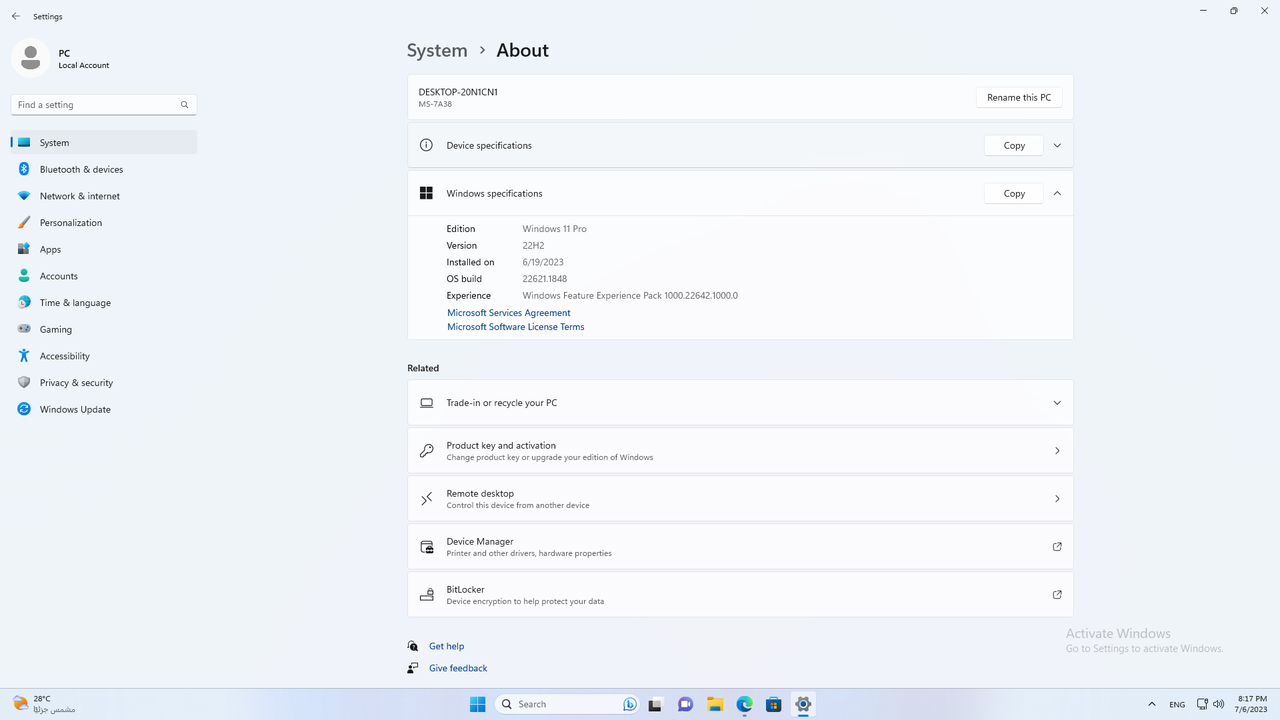This screenshot has width=1280, height=720.
Task: Open the BitLocker device encryption row
Action: [x=740, y=595]
